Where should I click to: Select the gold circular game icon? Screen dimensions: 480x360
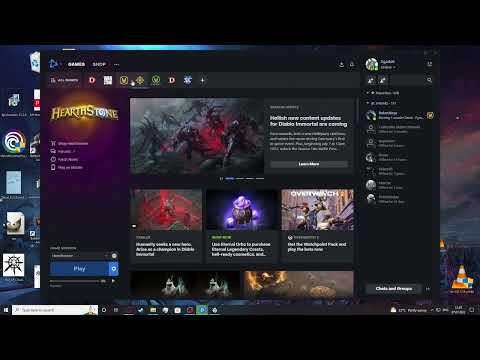click(x=124, y=80)
